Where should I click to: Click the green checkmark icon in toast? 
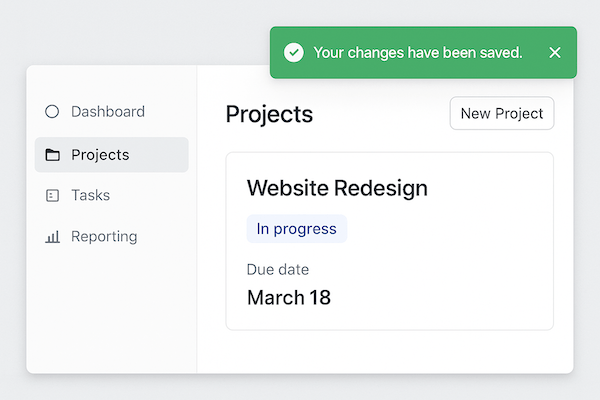(x=293, y=52)
